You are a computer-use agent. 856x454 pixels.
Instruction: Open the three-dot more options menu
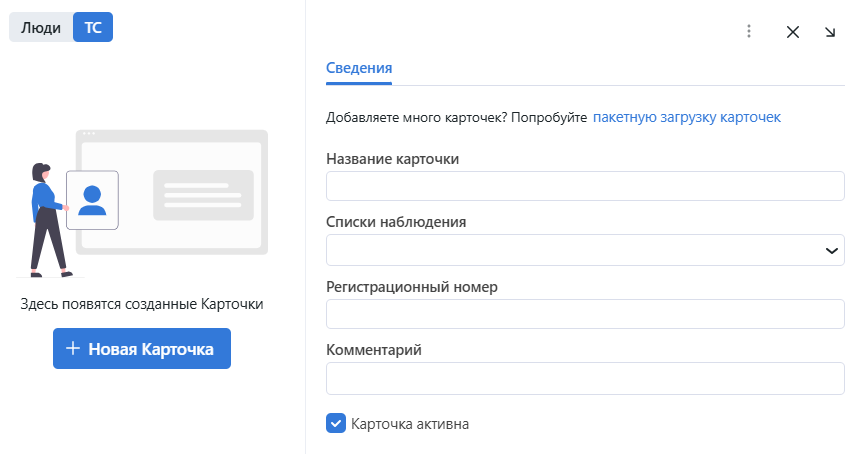point(748,31)
